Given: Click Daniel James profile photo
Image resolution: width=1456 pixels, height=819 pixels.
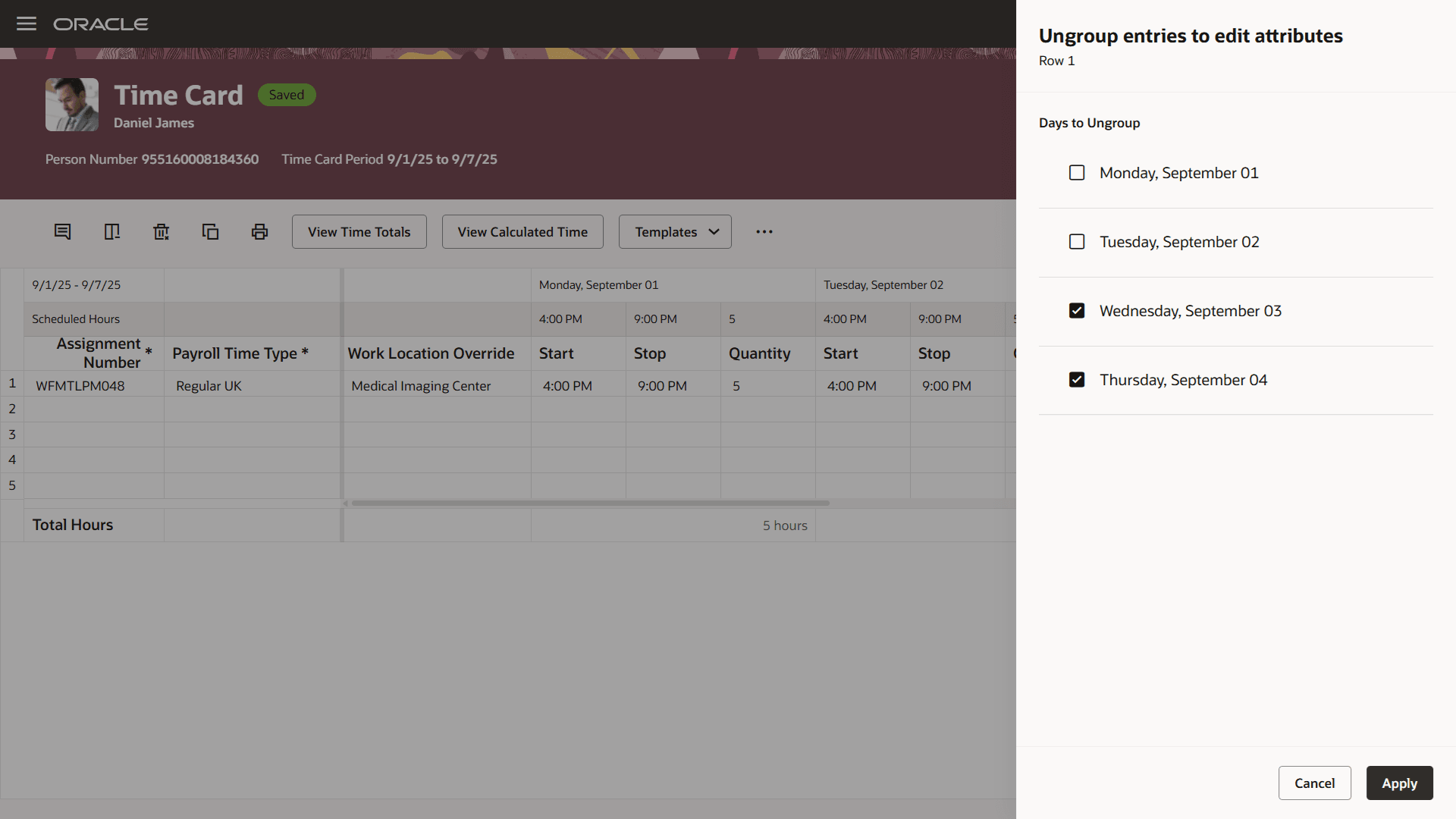Looking at the screenshot, I should [x=72, y=105].
